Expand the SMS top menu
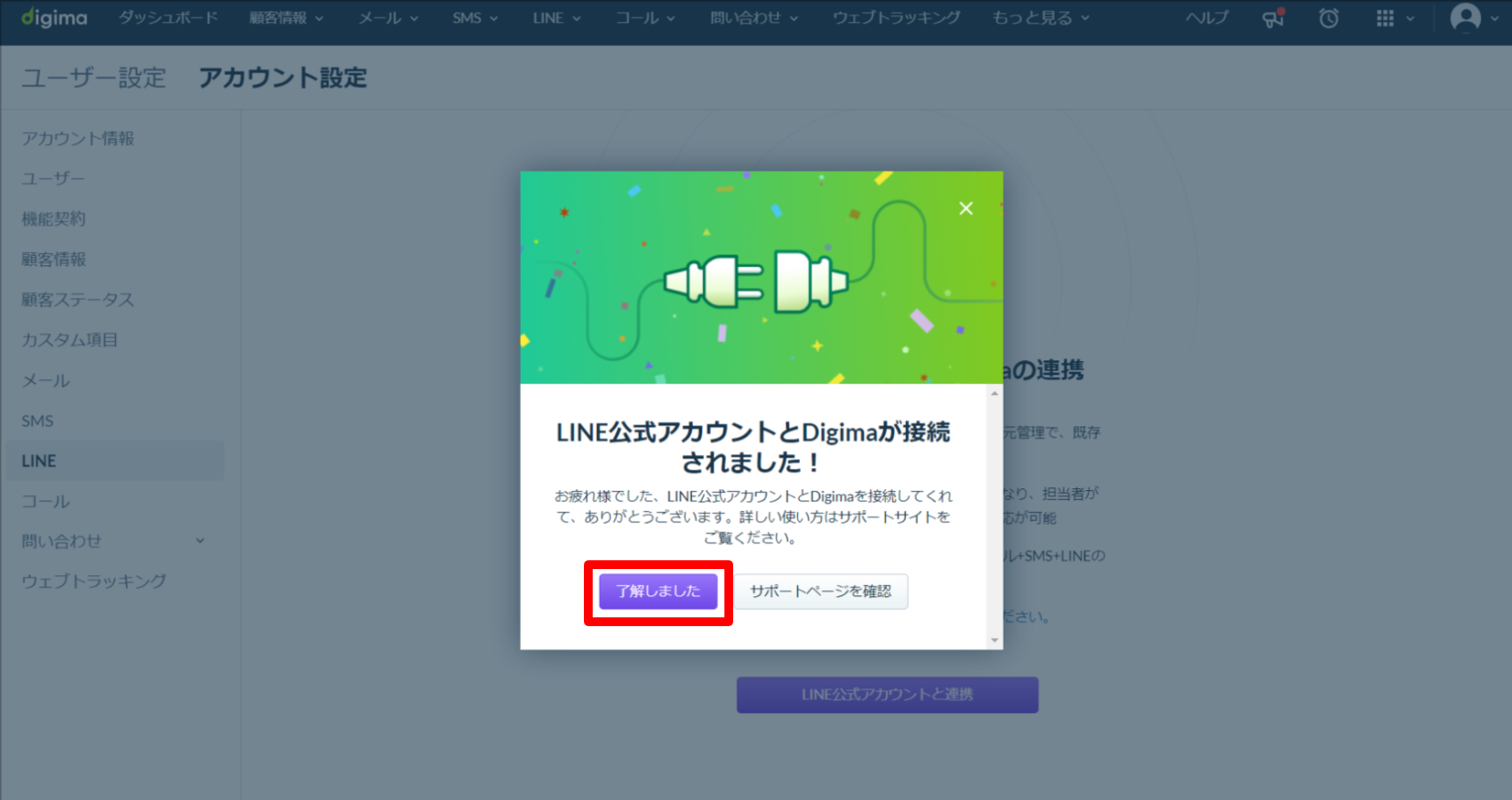The height and width of the screenshot is (800, 1512). [475, 18]
